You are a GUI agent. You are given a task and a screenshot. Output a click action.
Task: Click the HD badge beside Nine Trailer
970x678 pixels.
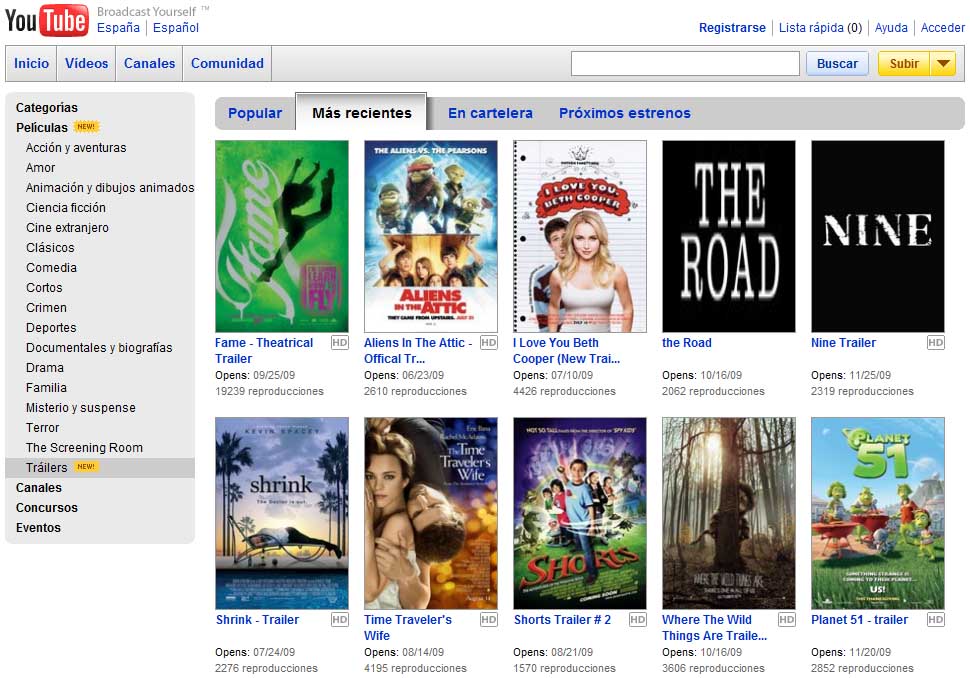936,343
